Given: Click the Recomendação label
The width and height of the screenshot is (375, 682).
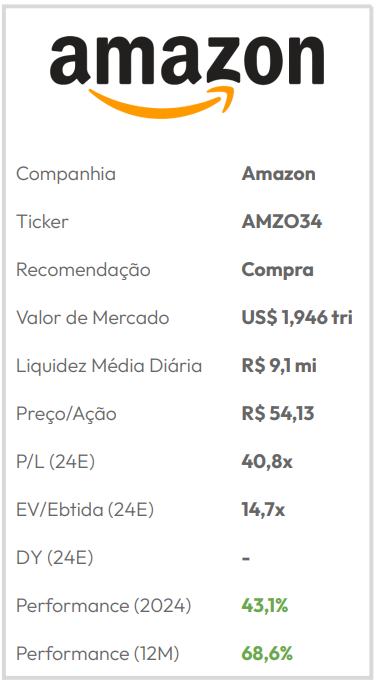Looking at the screenshot, I should click(x=83, y=270).
